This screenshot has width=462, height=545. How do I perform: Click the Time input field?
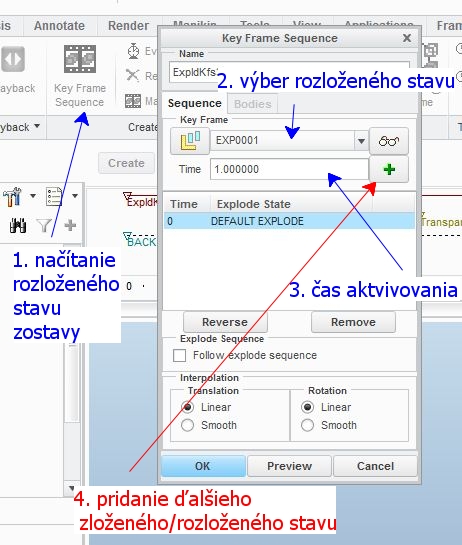click(x=289, y=169)
